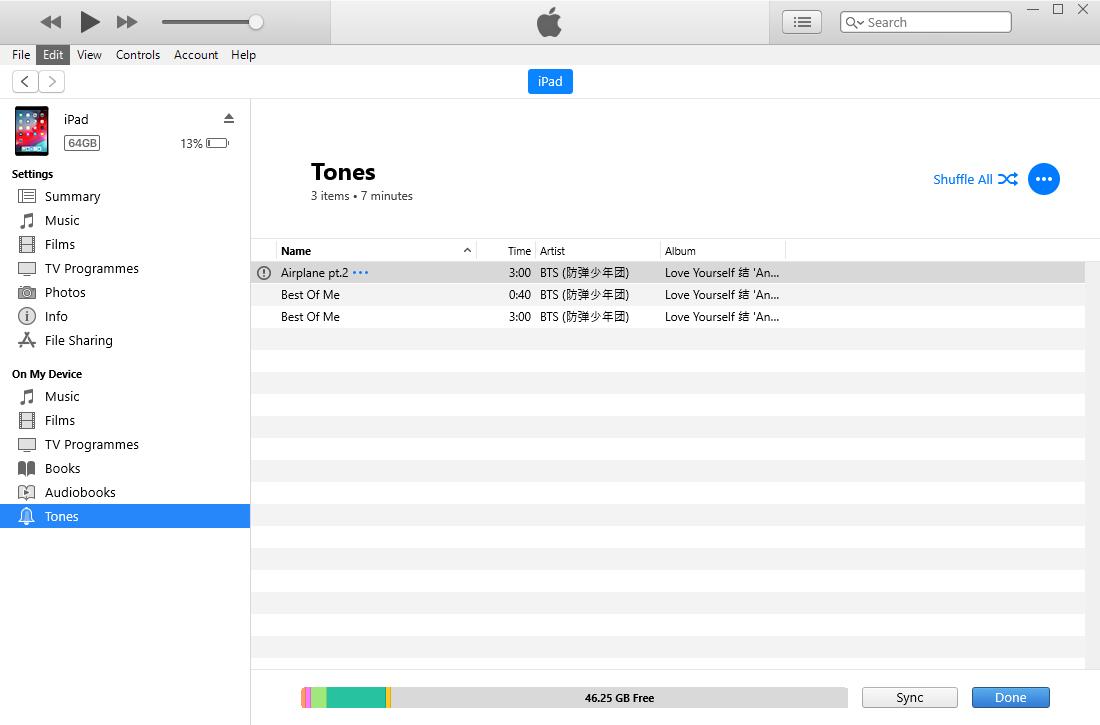The image size is (1100, 725).
Task: Open the File menu
Action: 21,55
